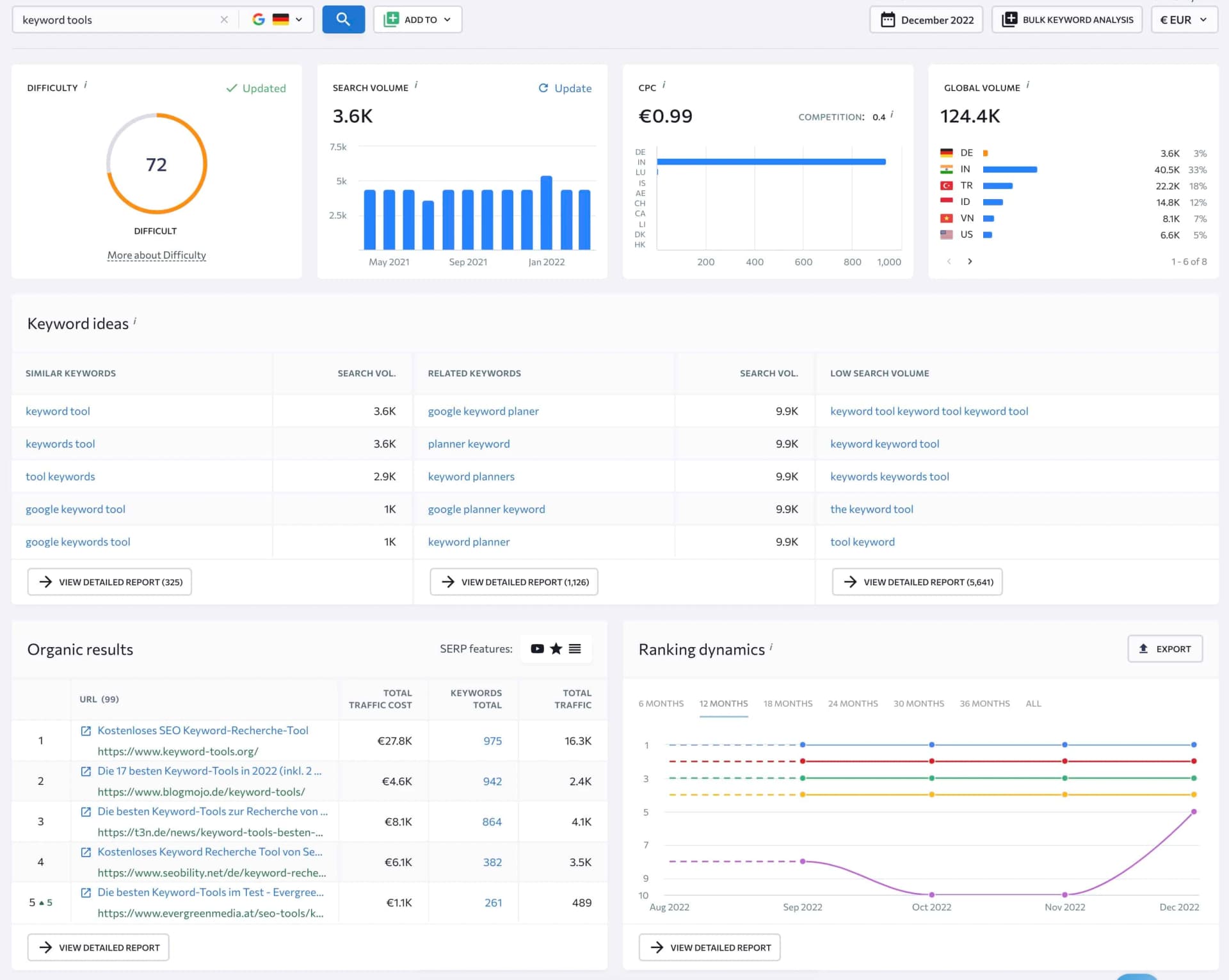Click the next arrow in Global Volume list
The image size is (1229, 980).
coord(970,261)
